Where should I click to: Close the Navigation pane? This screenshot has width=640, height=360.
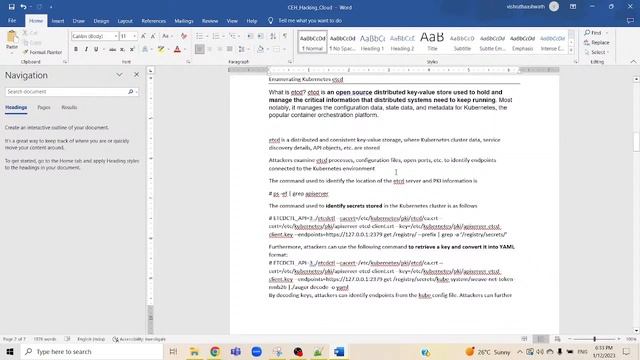point(136,75)
